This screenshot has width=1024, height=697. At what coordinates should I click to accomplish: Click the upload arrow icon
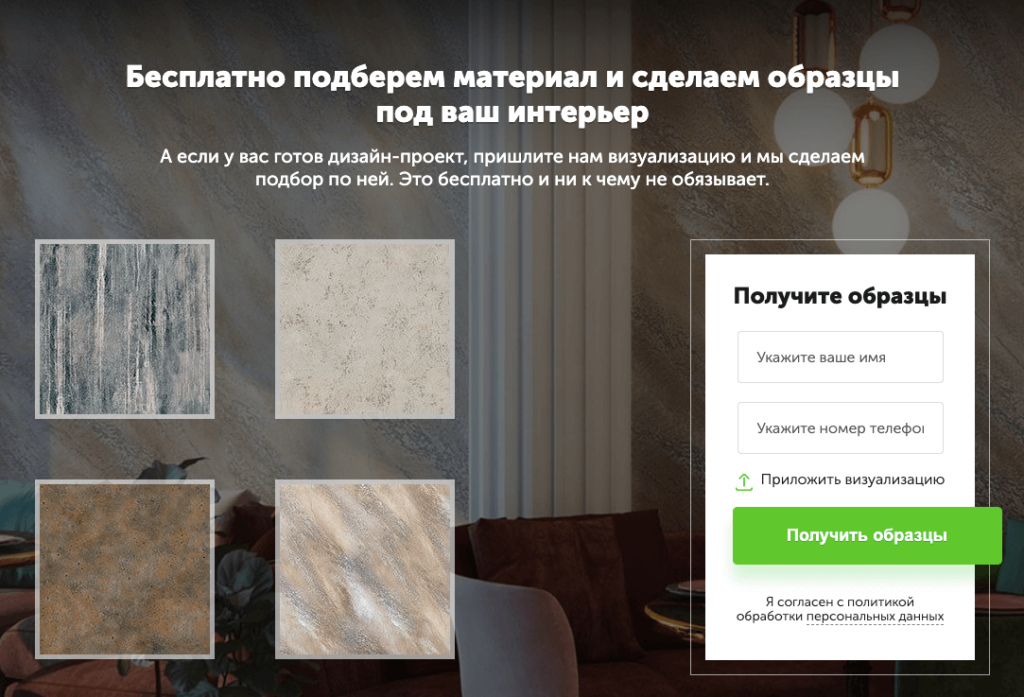(744, 482)
